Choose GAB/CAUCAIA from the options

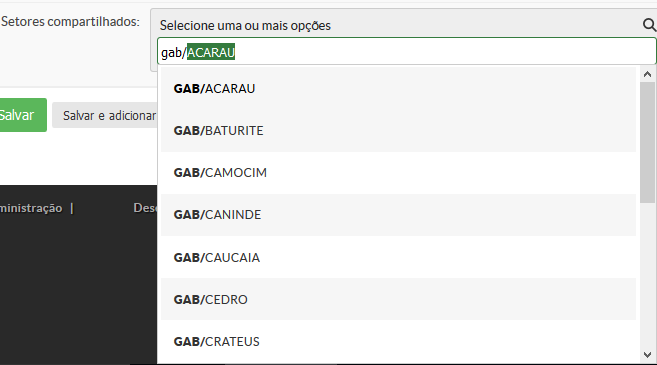[x=398, y=257]
